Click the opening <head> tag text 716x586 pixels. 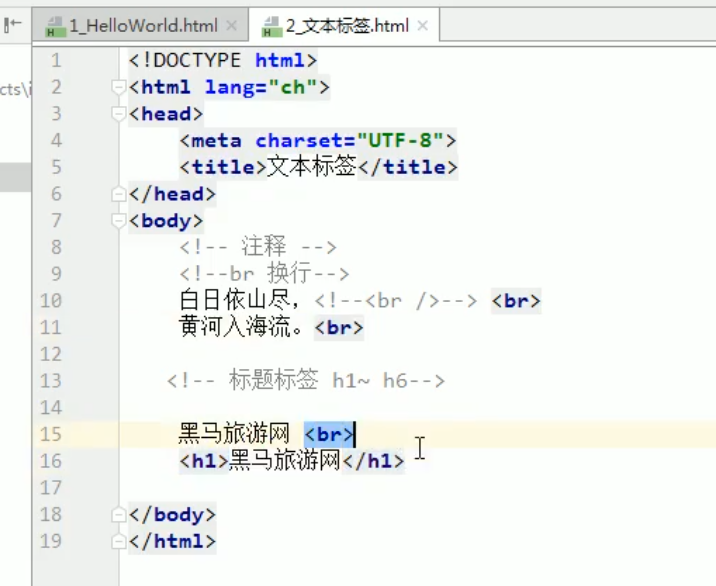(166, 114)
